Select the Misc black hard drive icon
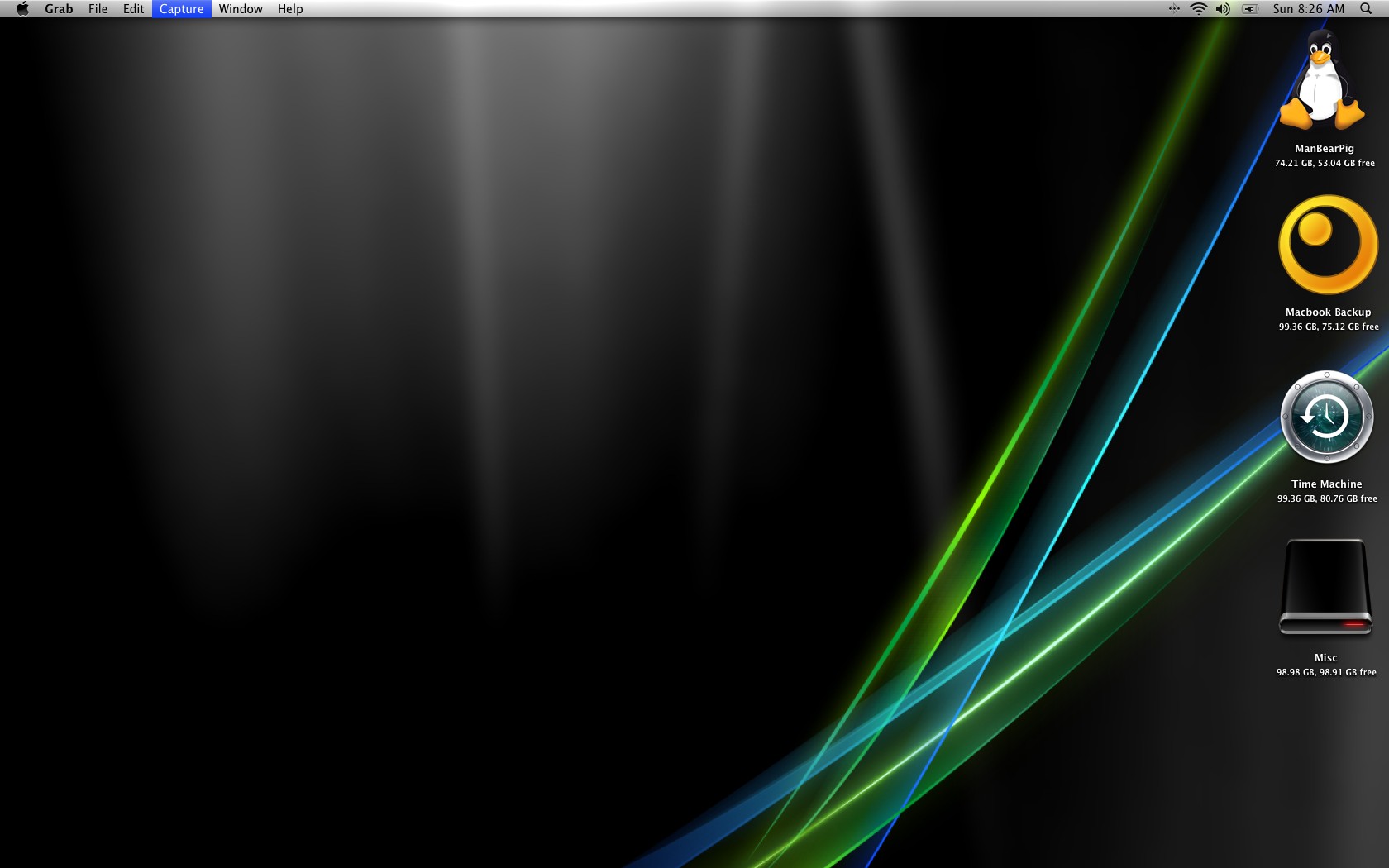The image size is (1389, 868). 1326,587
